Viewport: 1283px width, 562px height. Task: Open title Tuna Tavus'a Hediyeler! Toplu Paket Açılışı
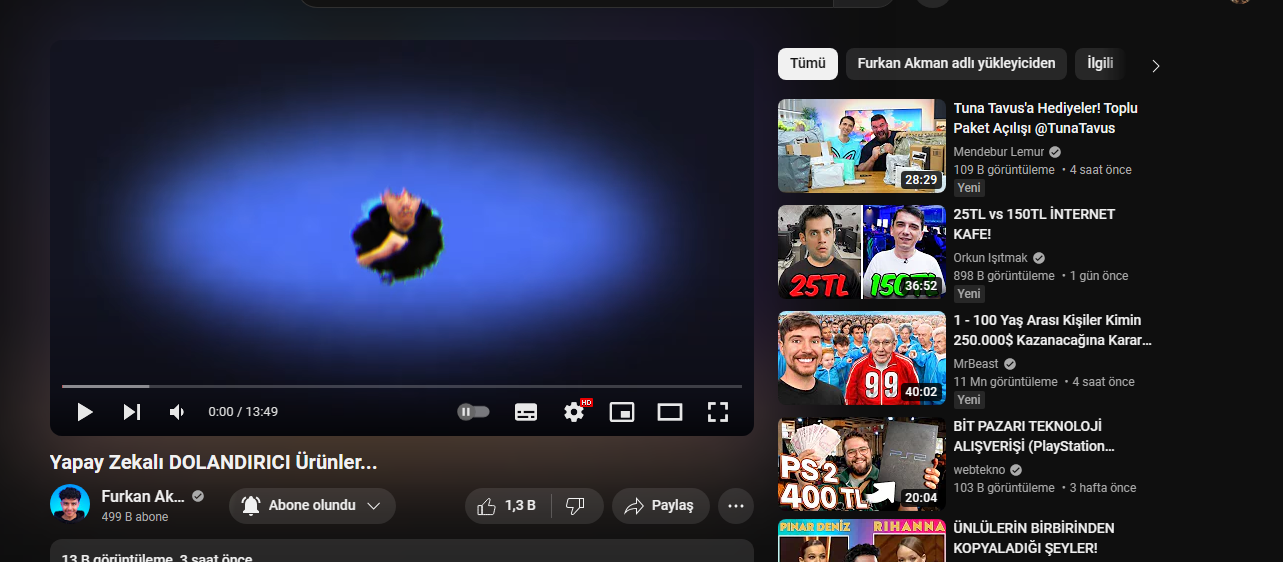tap(1046, 118)
